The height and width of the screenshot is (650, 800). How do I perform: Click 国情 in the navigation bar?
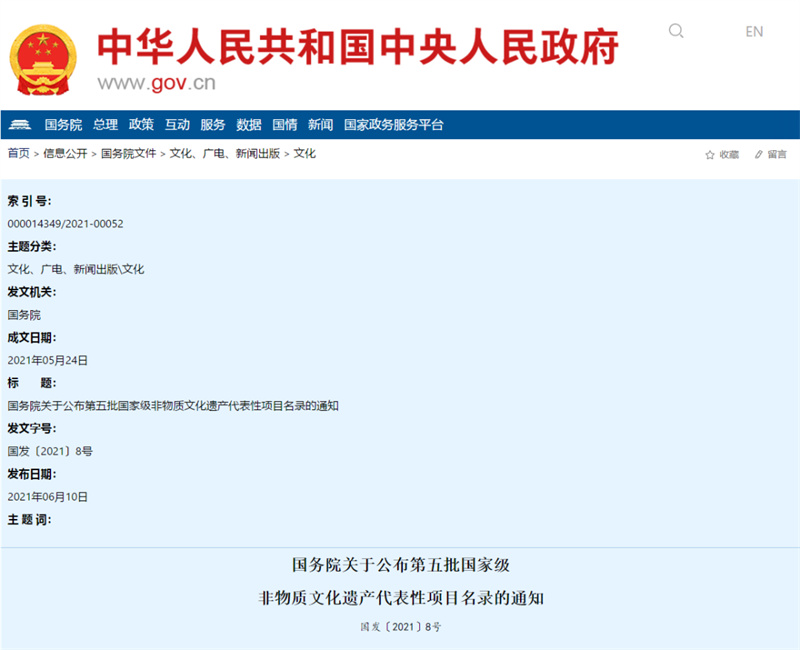285,125
